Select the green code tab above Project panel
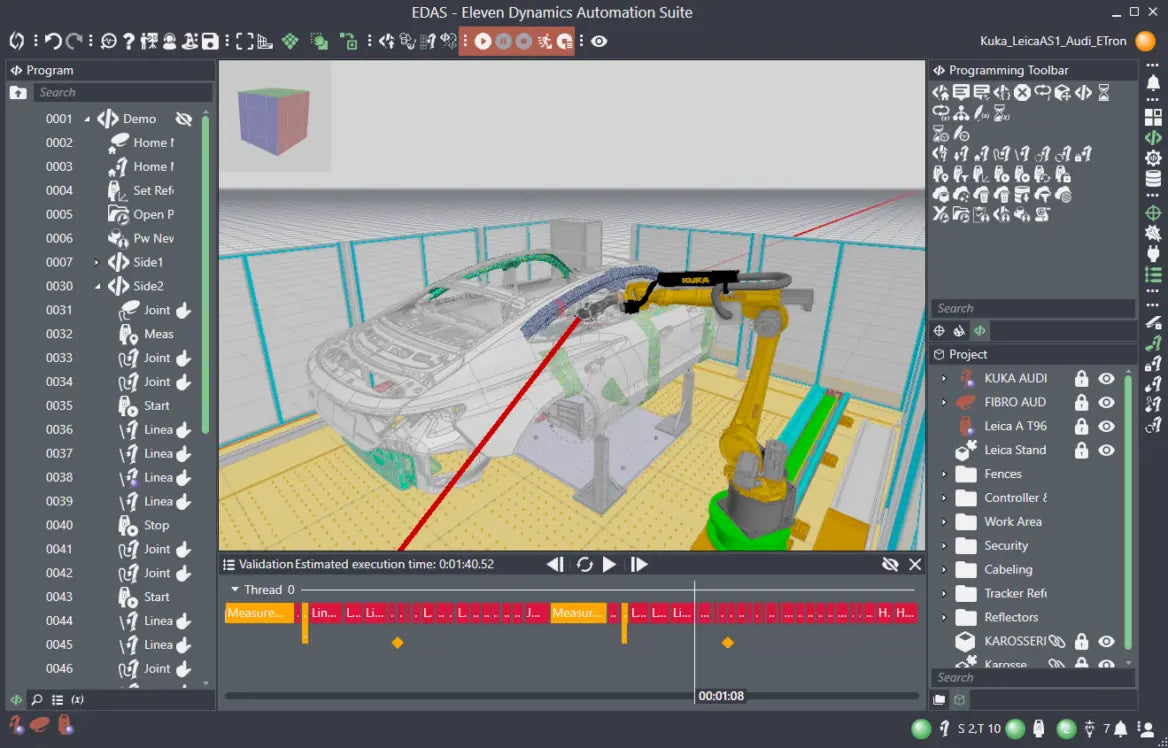 [x=980, y=331]
